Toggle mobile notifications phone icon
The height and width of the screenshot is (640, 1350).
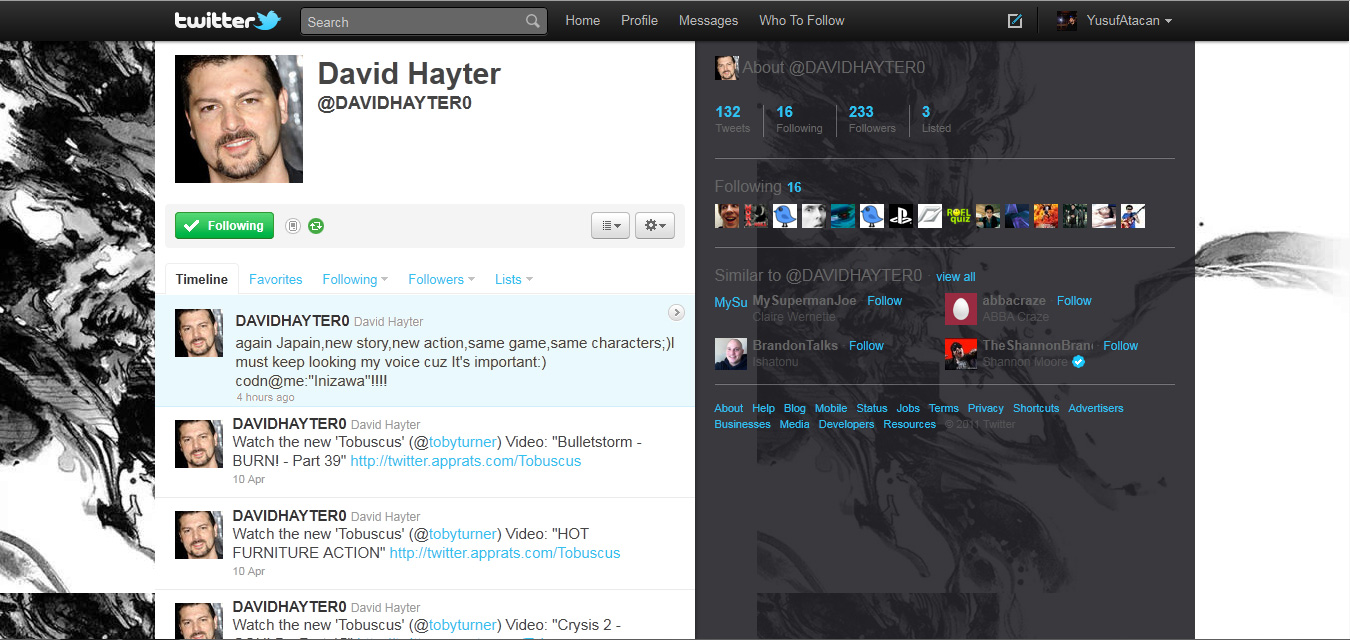[x=293, y=226]
